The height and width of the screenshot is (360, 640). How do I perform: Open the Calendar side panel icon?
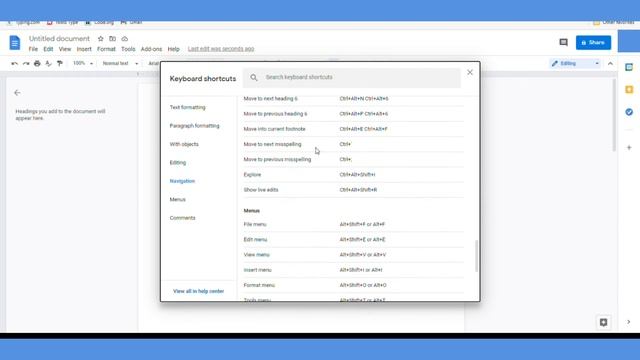[x=629, y=67]
